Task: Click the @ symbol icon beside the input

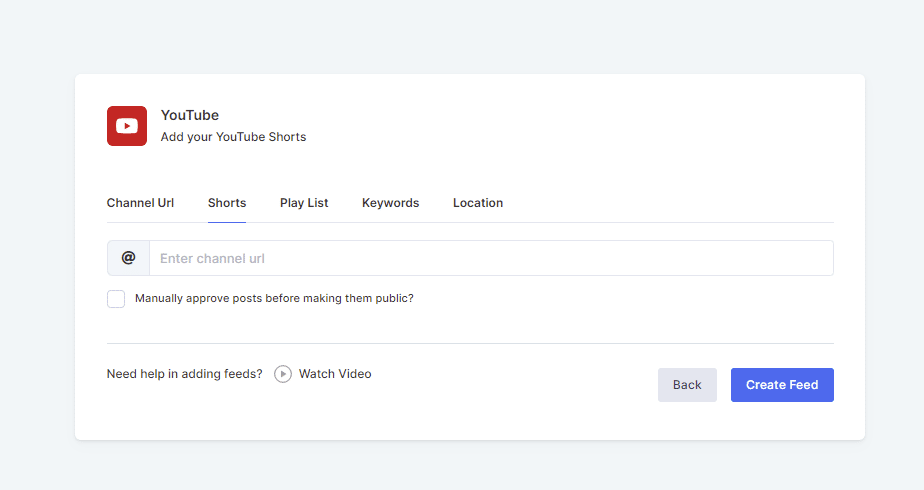Action: [x=128, y=258]
